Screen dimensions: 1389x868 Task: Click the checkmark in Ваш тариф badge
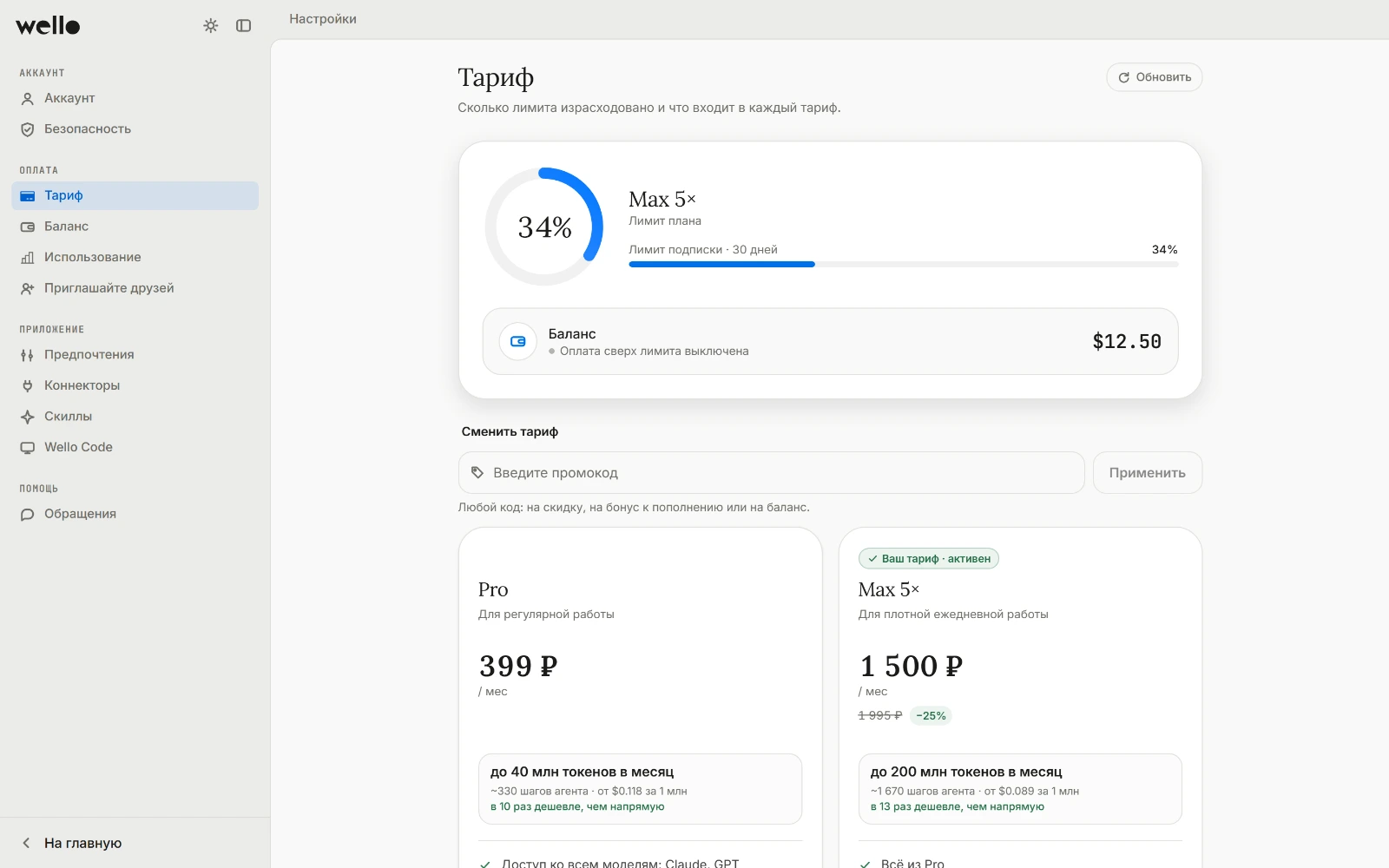coord(872,559)
